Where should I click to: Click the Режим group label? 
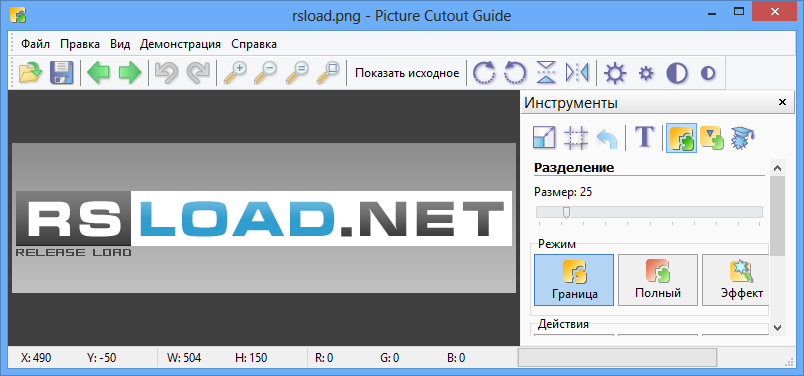click(557, 244)
